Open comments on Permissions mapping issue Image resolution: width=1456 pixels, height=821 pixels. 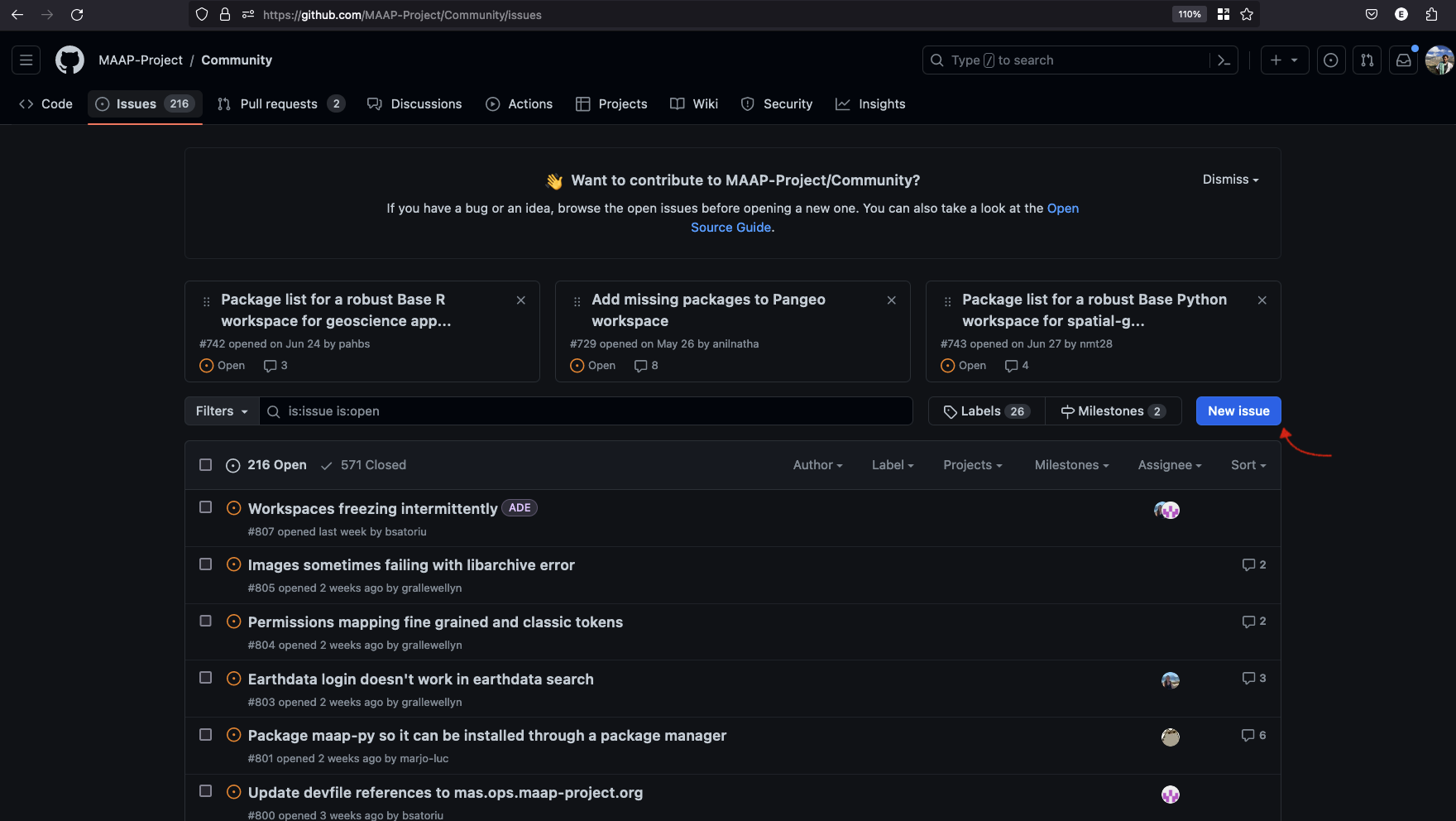[1254, 622]
